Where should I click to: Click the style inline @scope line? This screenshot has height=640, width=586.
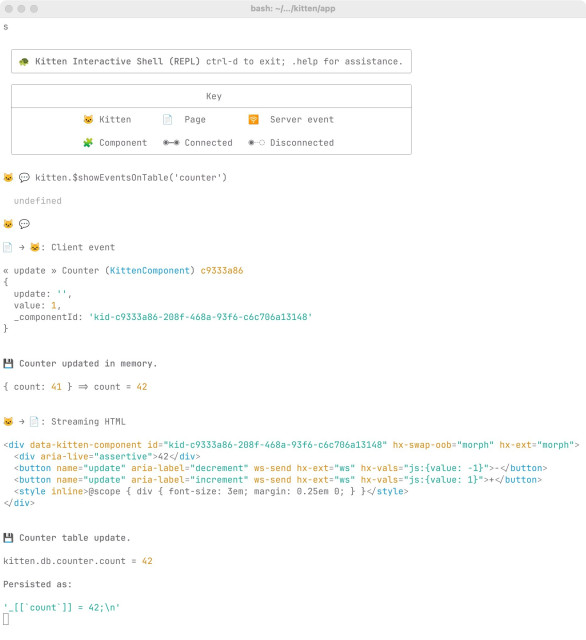(x=211, y=491)
